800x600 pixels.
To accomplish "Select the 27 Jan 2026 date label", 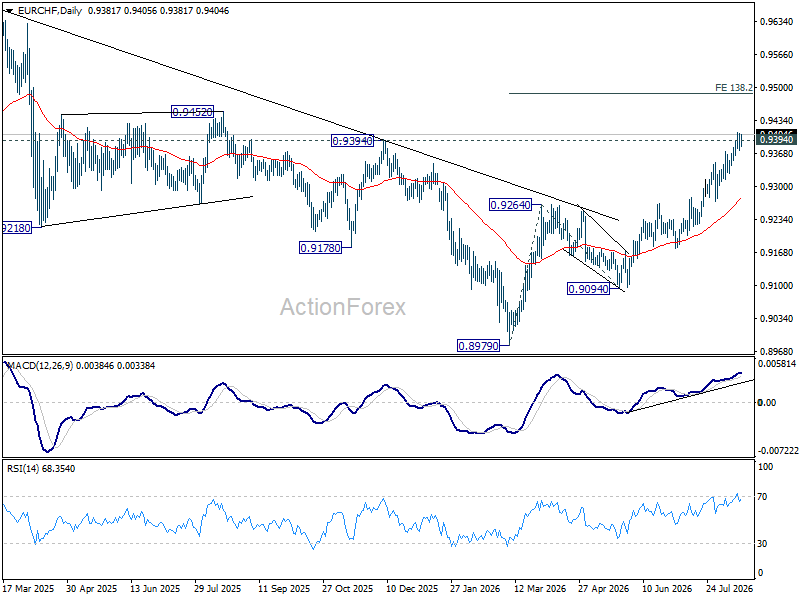I will point(475,589).
